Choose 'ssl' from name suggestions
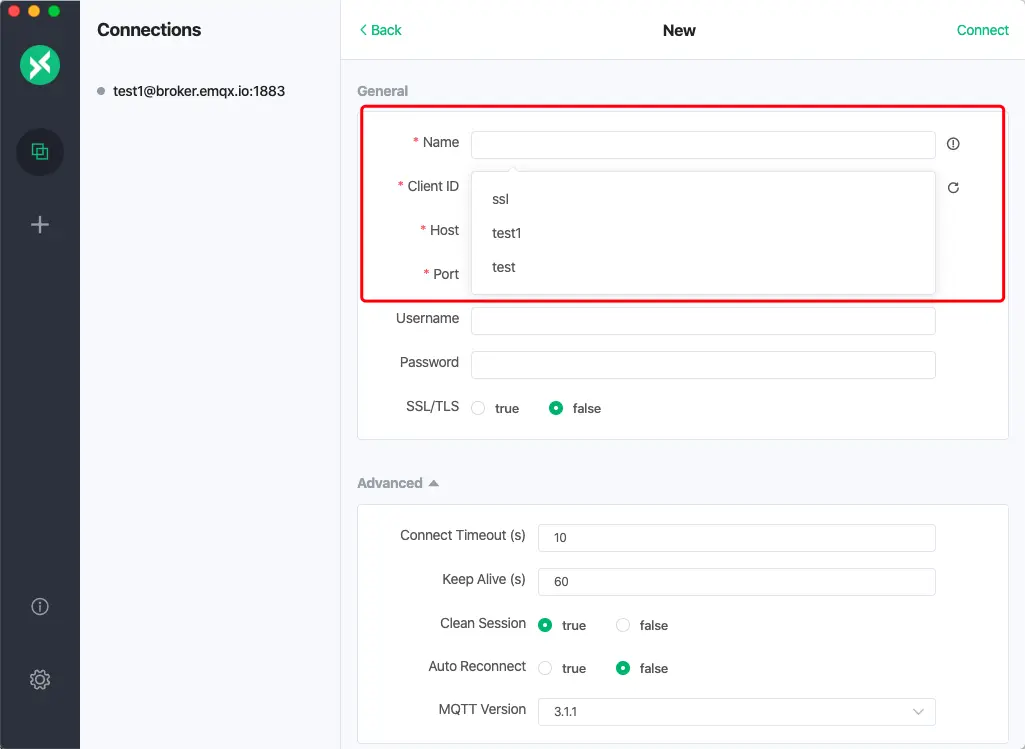The height and width of the screenshot is (749, 1025). [x=501, y=199]
